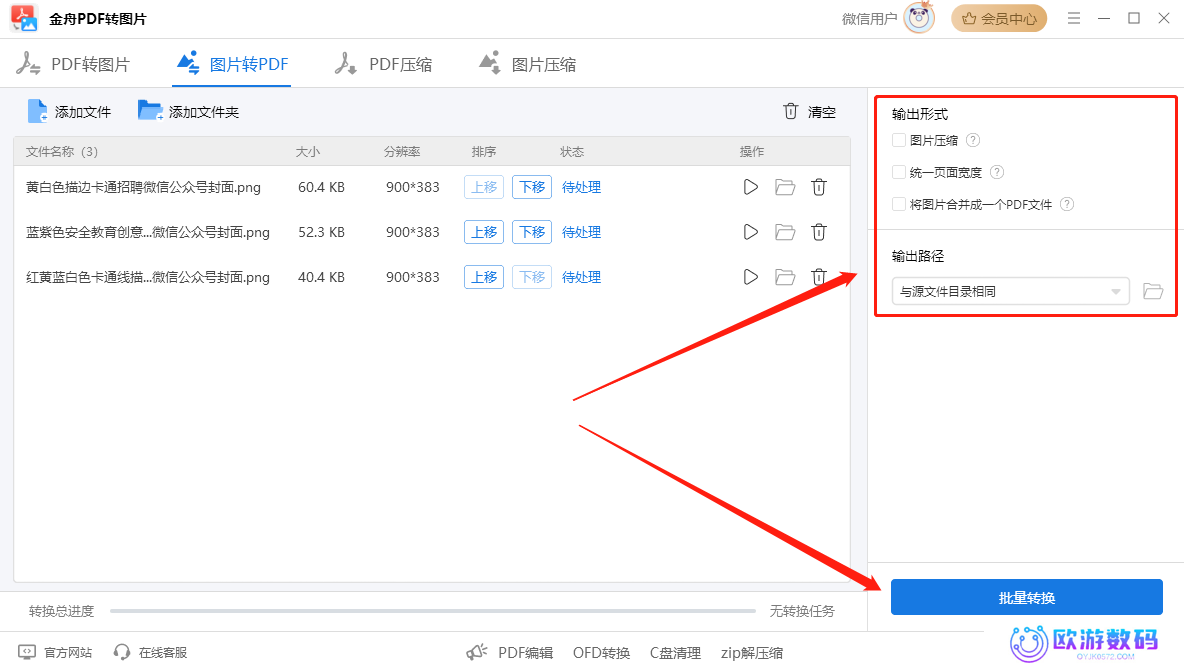Click the PDF转图片 tab icon
The width and height of the screenshot is (1184, 669).
tap(29, 63)
